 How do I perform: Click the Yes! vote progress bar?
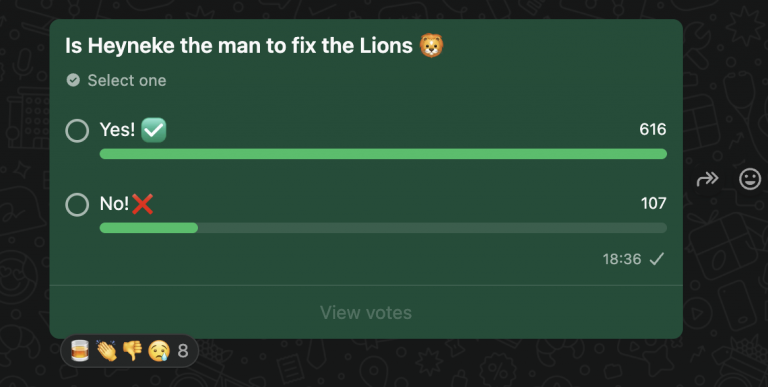(x=383, y=154)
